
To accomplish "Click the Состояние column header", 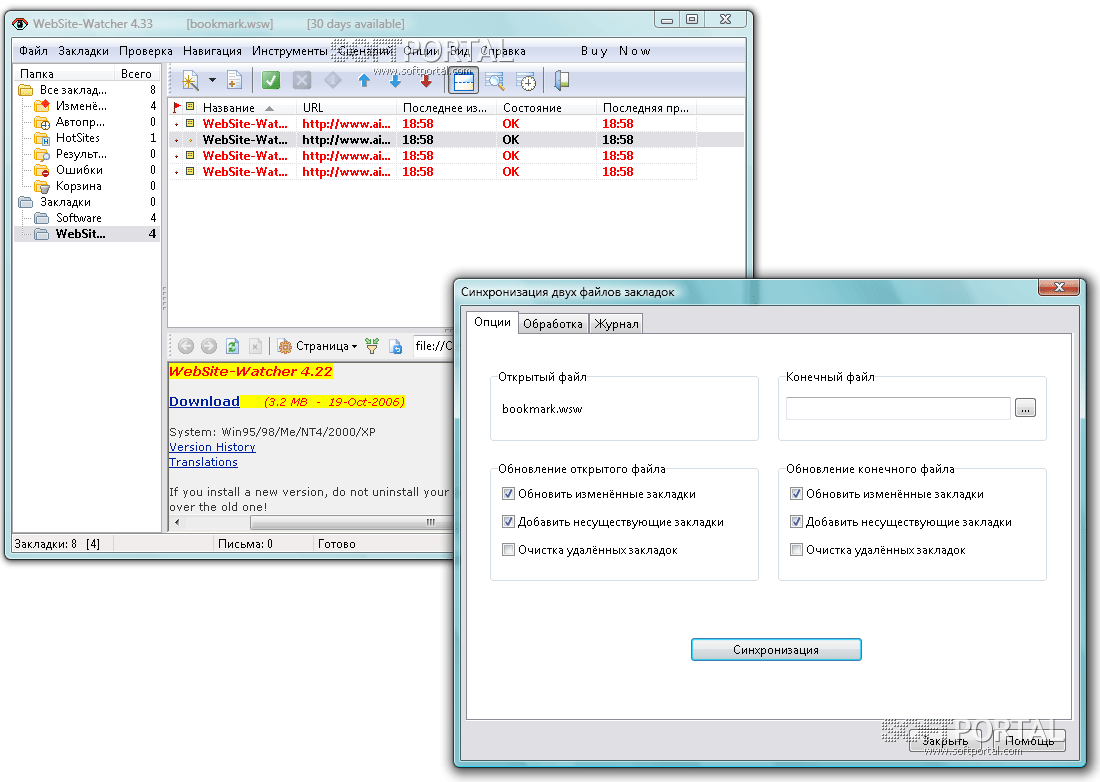I will click(546, 107).
